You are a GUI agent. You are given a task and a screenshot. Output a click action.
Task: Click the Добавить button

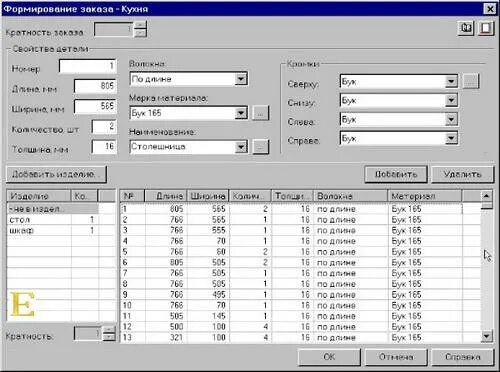396,174
